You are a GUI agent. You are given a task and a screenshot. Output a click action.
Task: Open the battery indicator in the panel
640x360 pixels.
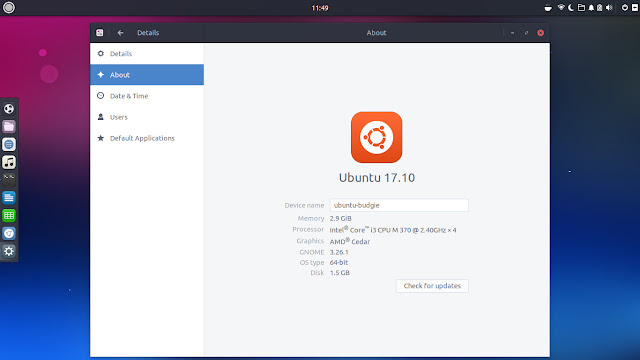(600, 8)
